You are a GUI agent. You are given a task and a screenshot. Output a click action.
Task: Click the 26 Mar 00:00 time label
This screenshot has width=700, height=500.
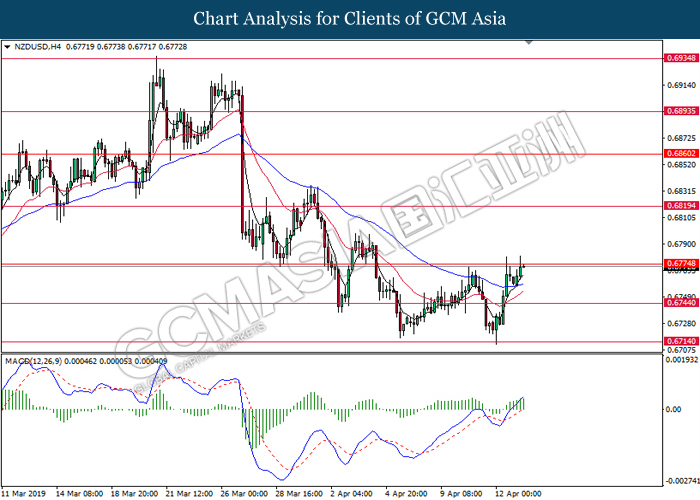point(244,494)
